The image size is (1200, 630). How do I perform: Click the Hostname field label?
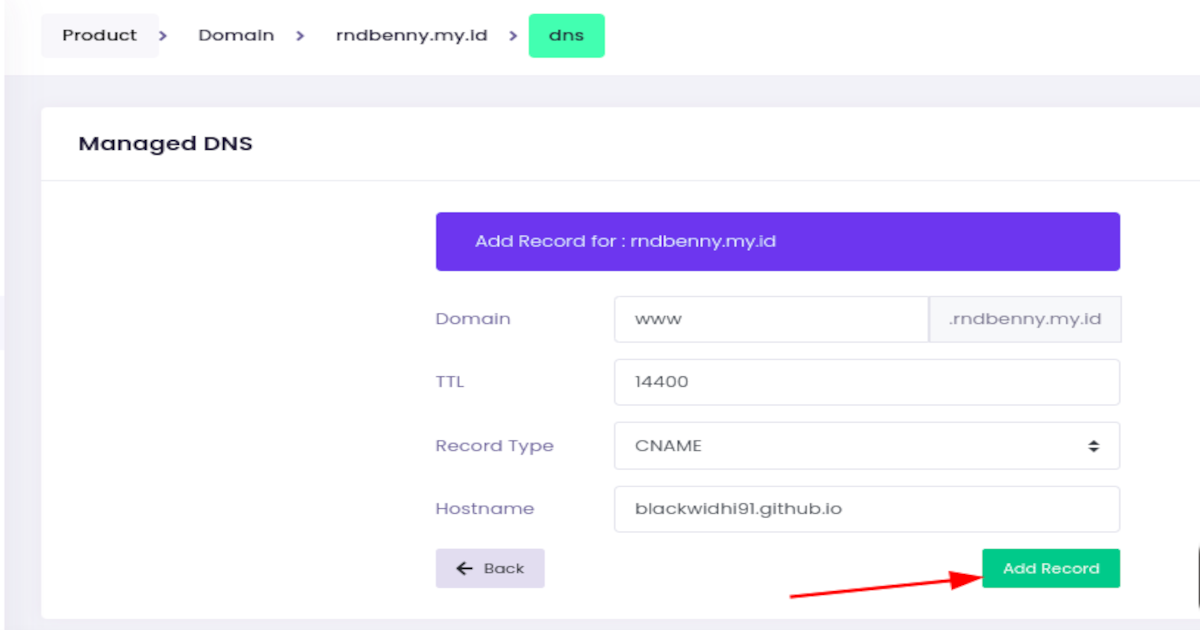[485, 509]
